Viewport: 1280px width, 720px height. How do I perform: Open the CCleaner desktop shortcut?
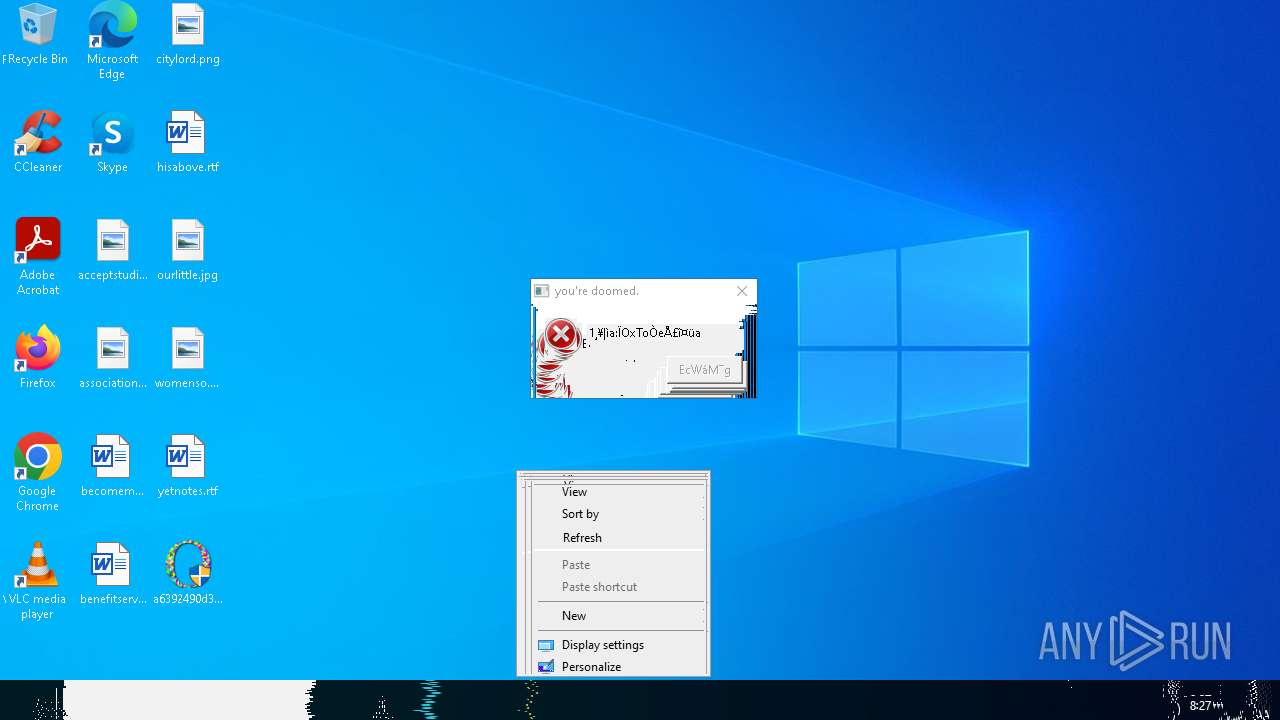click(38, 143)
